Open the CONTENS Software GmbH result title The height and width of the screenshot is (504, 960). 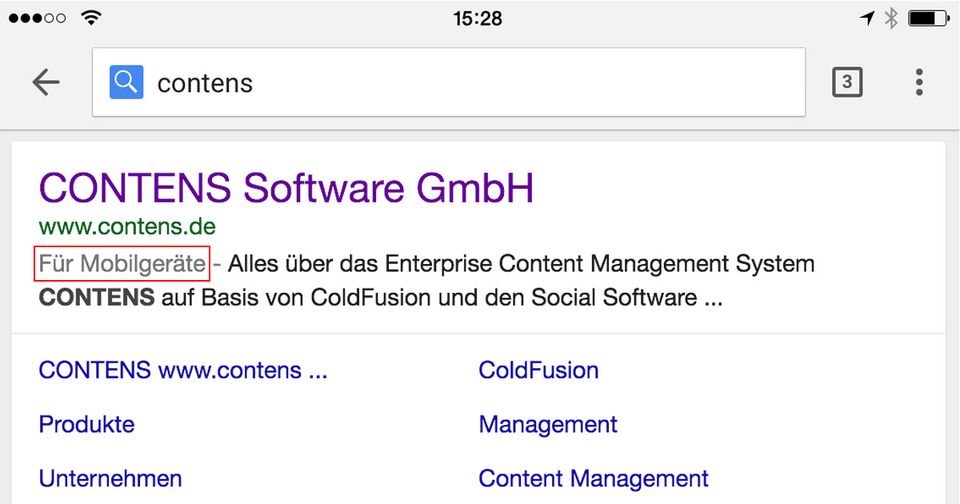point(286,188)
